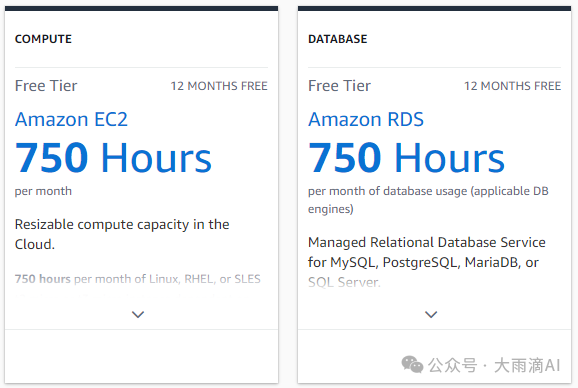Click 'Resizable compute capacity in the Cloud' description

click(x=122, y=234)
